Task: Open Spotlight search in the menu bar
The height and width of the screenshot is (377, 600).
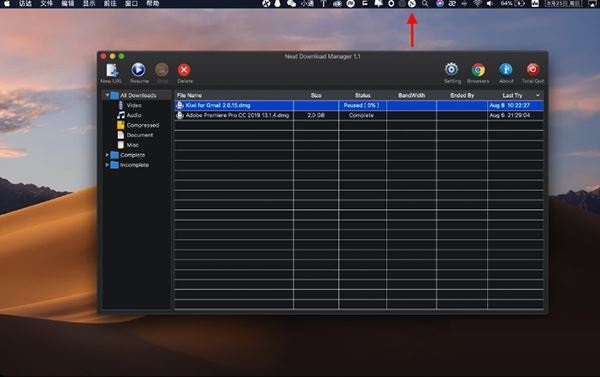Action: (425, 3)
